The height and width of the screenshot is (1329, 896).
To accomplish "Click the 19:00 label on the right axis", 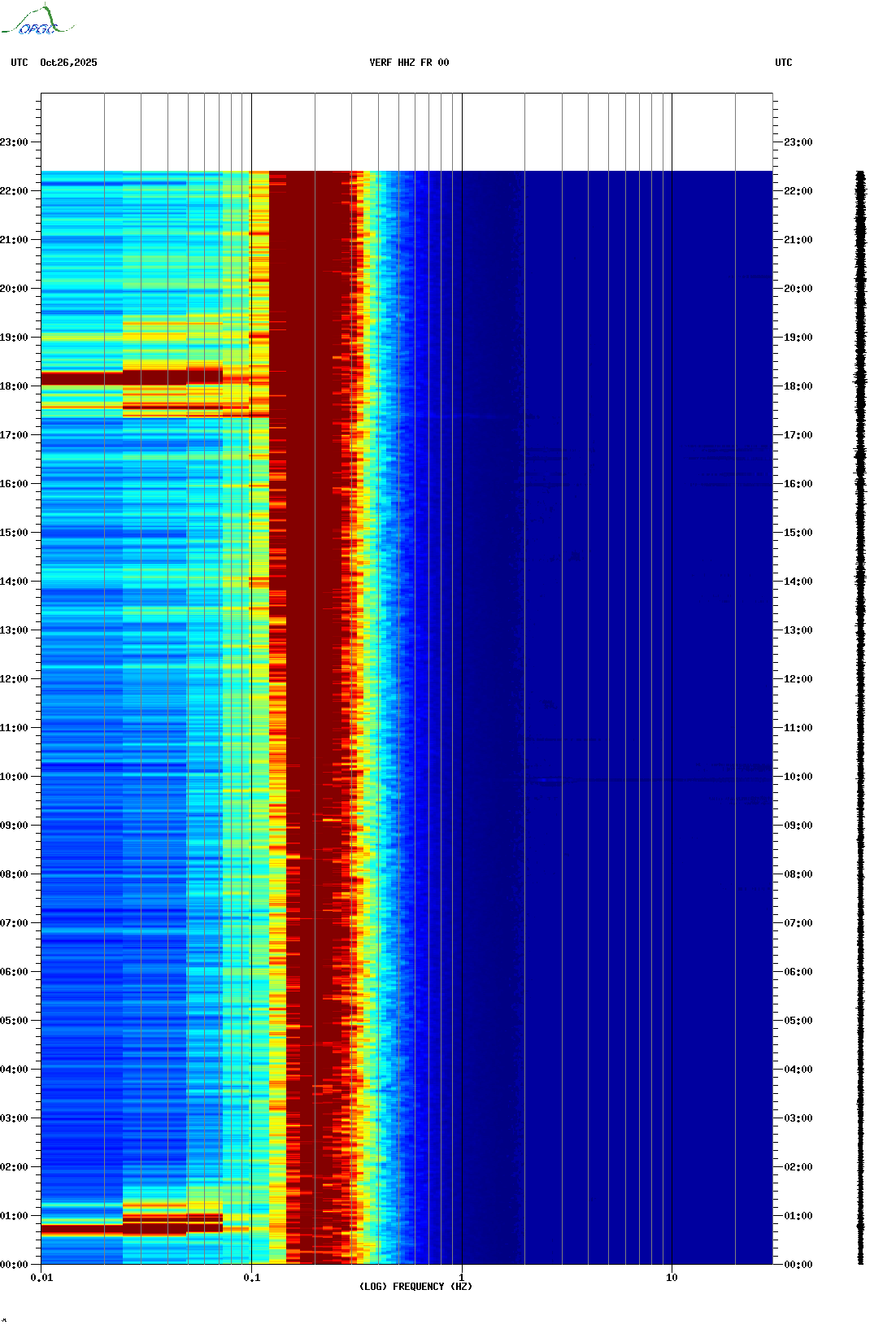I will (798, 338).
